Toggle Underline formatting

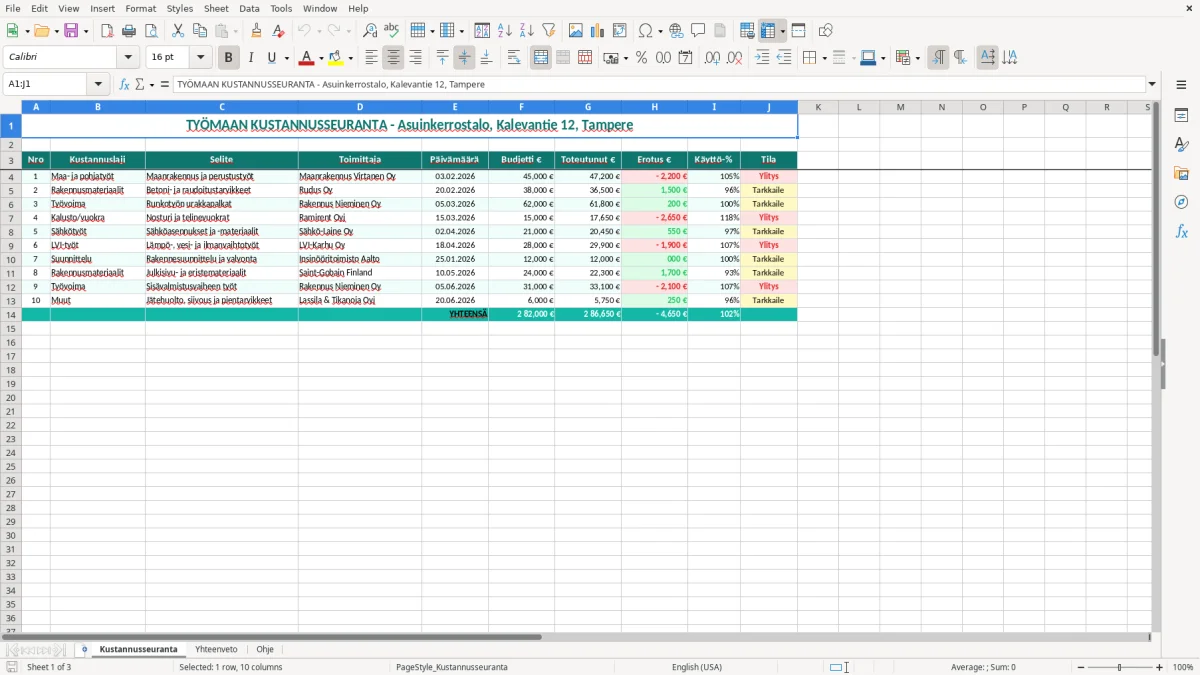[x=271, y=58]
